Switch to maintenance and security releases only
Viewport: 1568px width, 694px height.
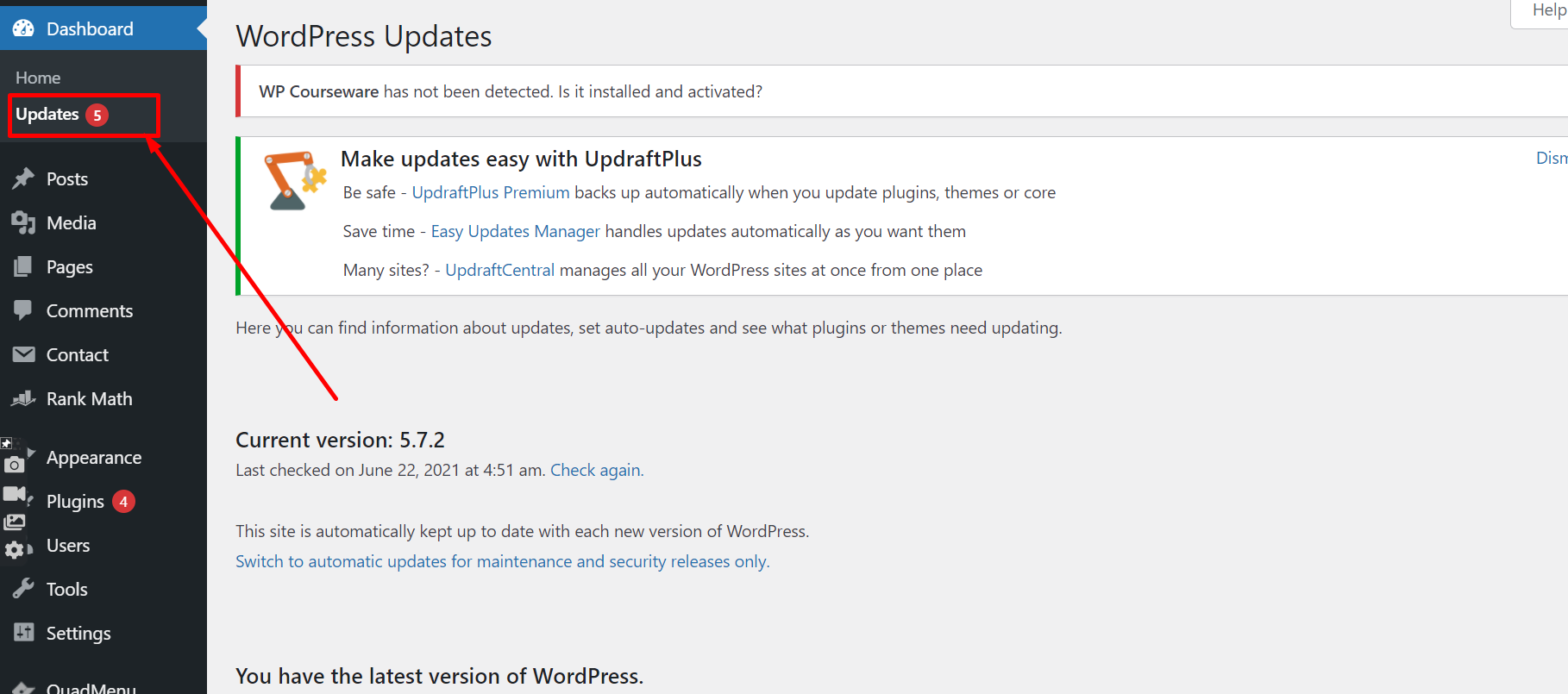tap(502, 561)
